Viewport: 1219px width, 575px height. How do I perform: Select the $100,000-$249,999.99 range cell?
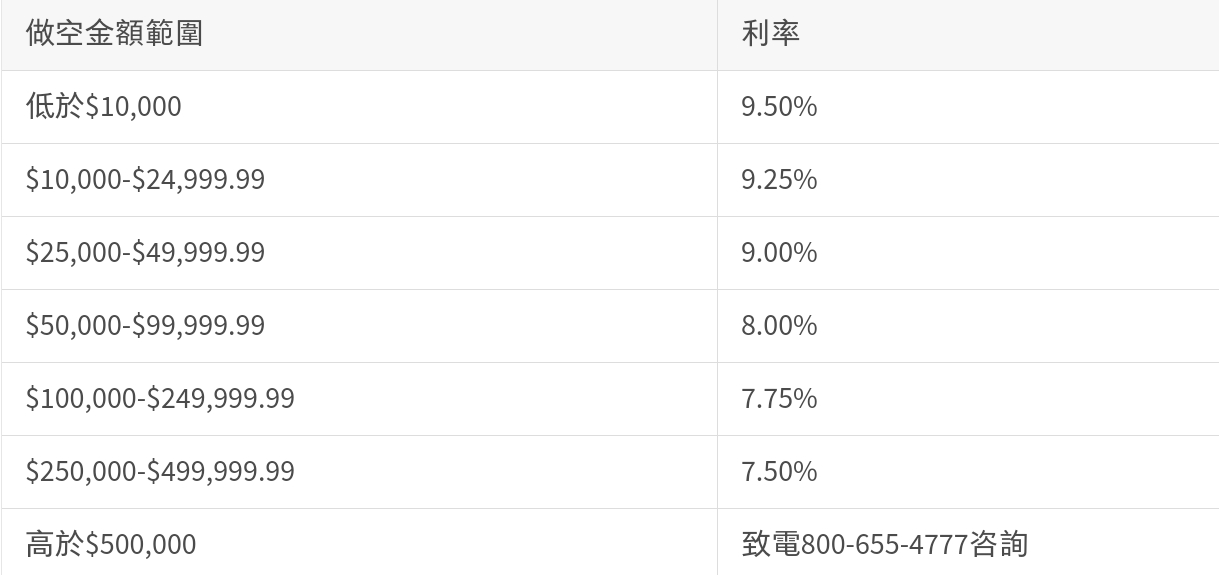[x=160, y=398]
